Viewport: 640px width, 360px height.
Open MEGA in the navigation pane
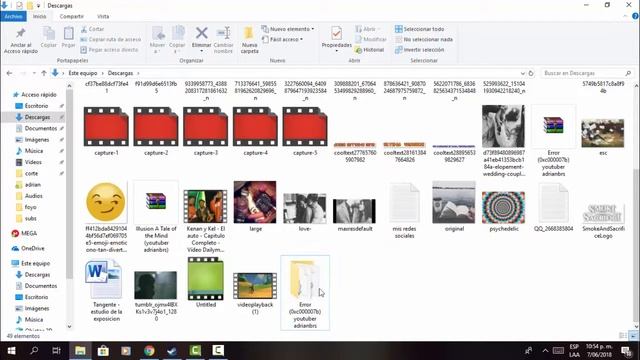[x=24, y=233]
